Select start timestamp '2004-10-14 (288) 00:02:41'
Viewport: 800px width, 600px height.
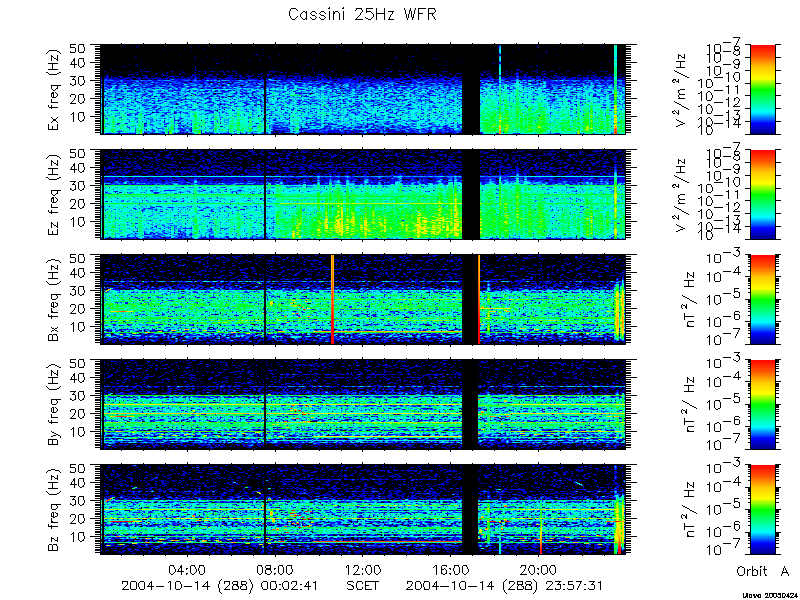(220, 585)
